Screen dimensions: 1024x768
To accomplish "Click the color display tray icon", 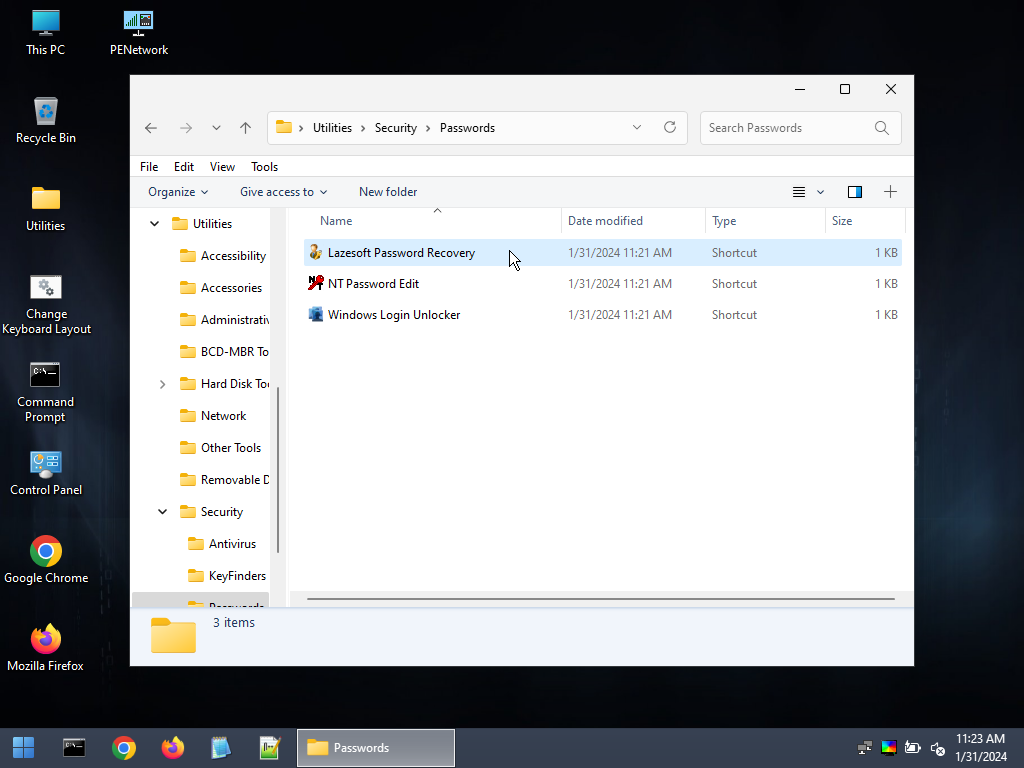I will (x=889, y=748).
